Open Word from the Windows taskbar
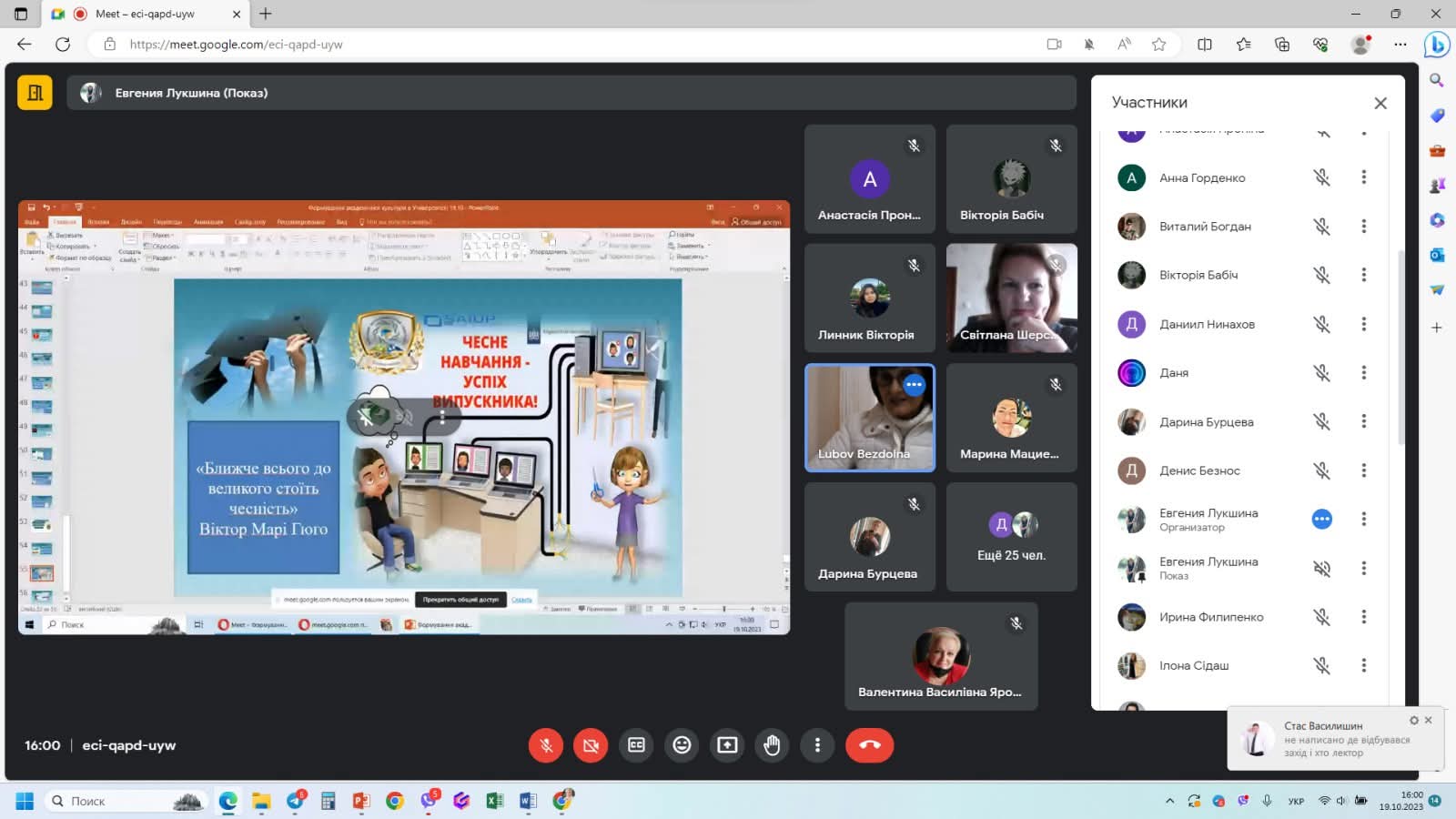The width and height of the screenshot is (1456, 819). coord(528,801)
